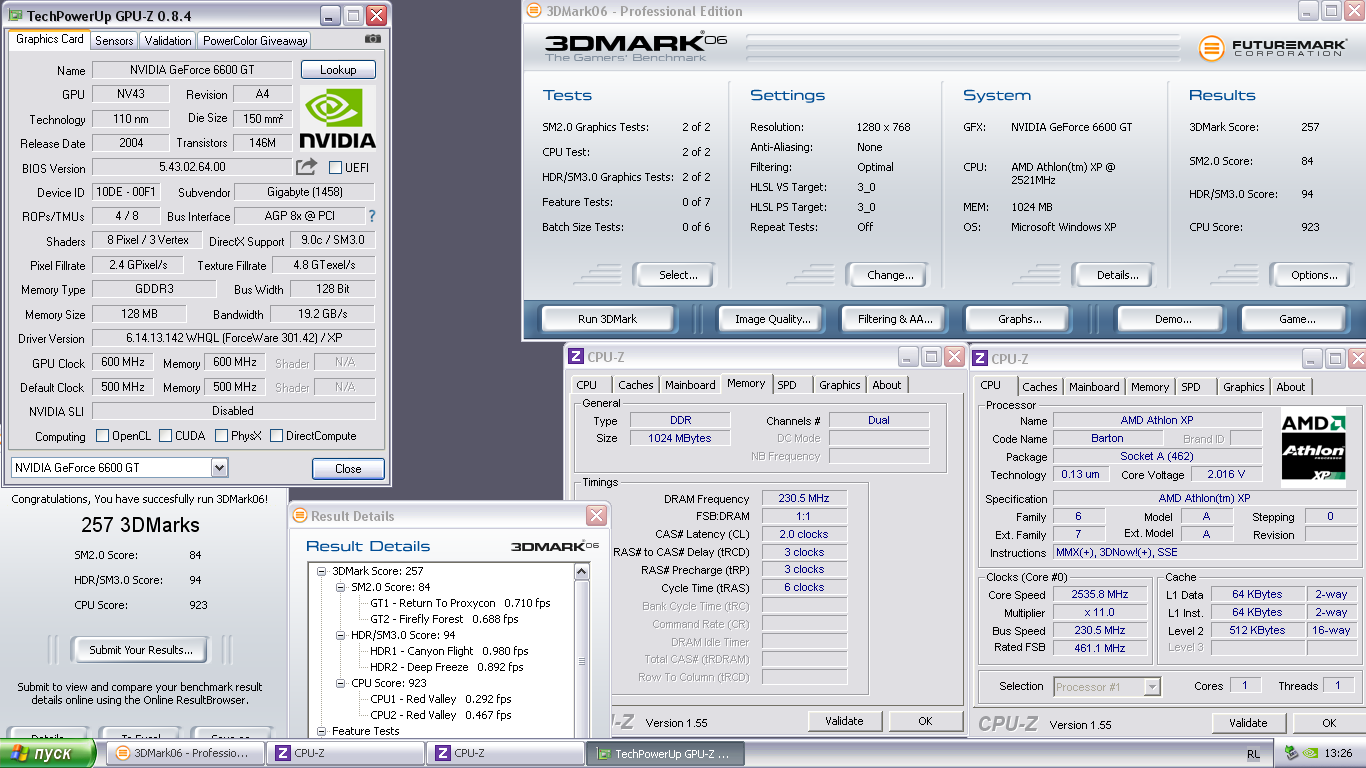Click the Game... button in 3DMark06
This screenshot has width=1366, height=768.
1297,319
